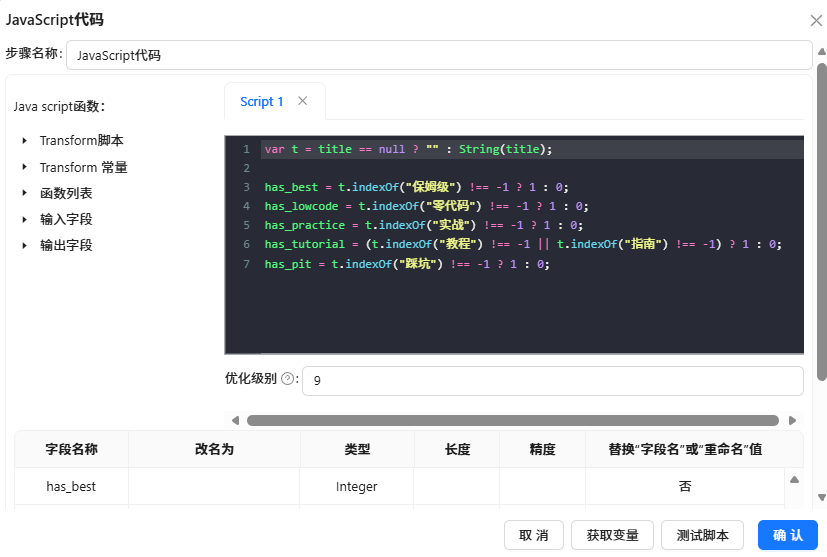Select the 输入字段 label
This screenshot has width=827, height=557.
pos(66,219)
